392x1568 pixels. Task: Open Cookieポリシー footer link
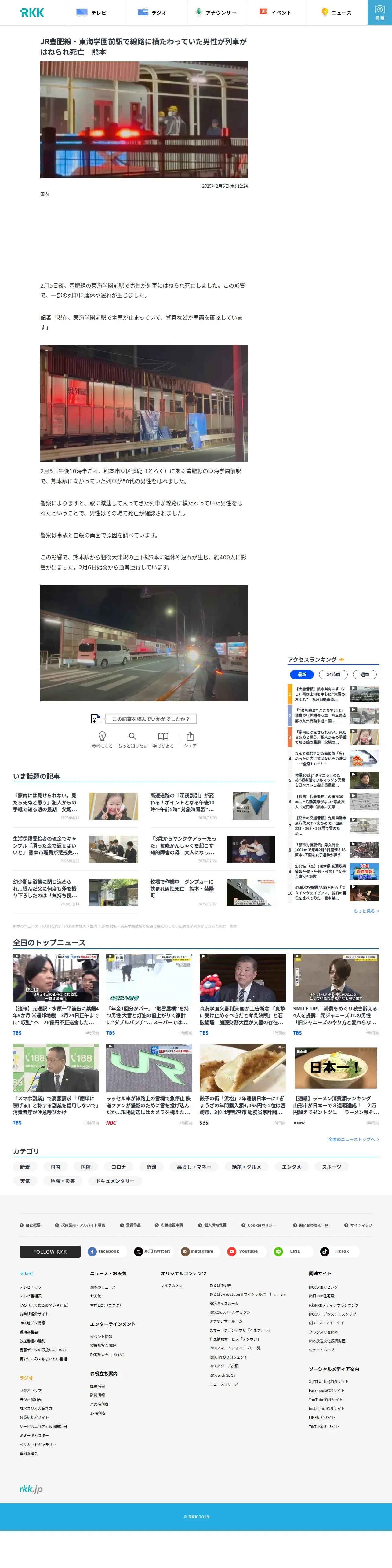tap(258, 1225)
